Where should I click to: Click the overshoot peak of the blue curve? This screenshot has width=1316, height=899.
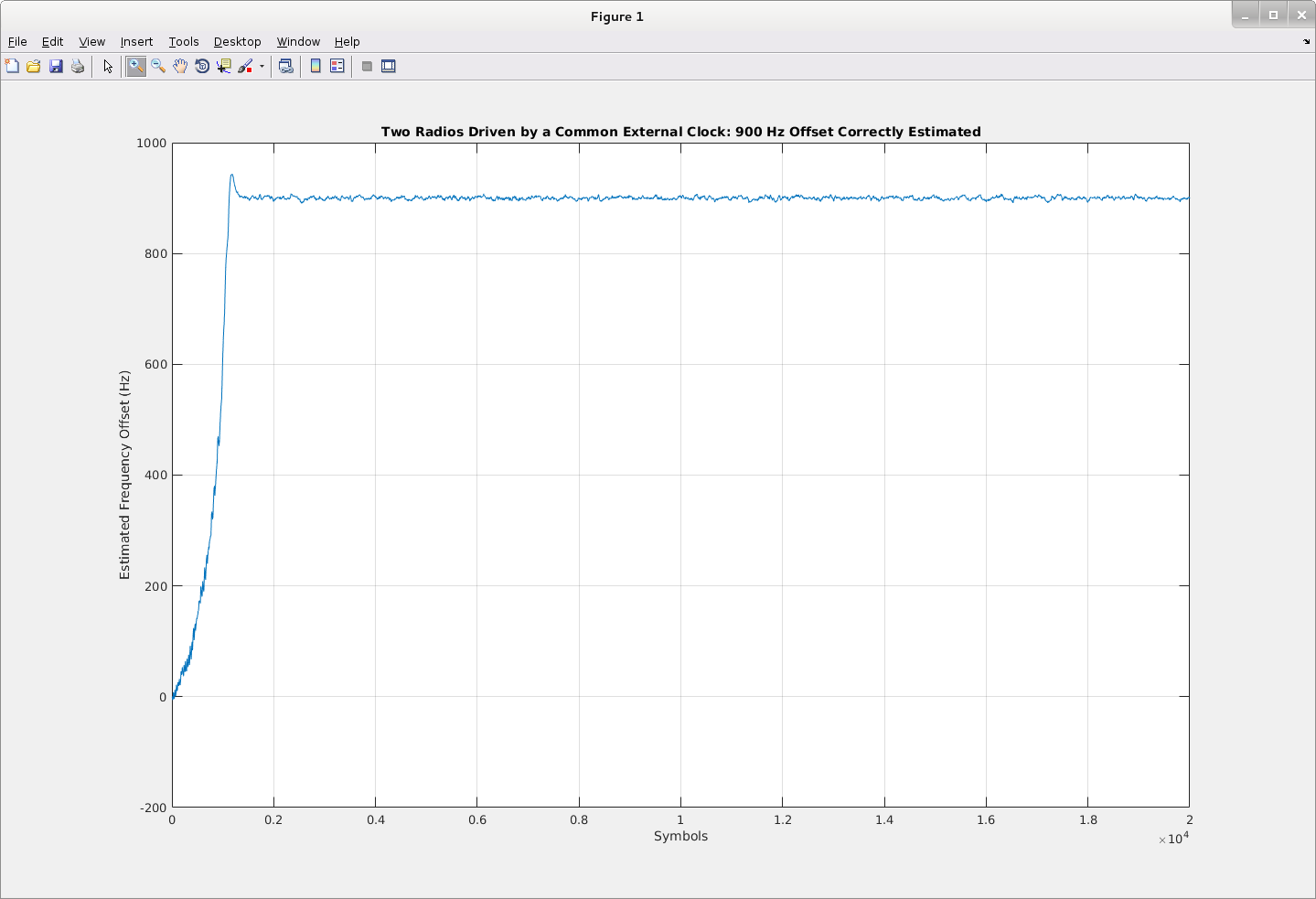(231, 175)
